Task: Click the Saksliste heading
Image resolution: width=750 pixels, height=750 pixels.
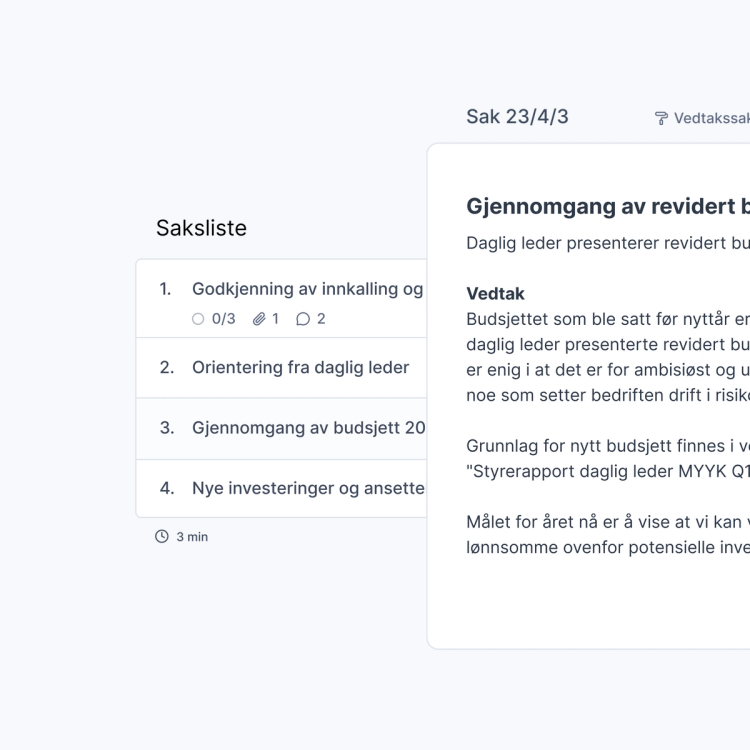Action: click(x=201, y=228)
